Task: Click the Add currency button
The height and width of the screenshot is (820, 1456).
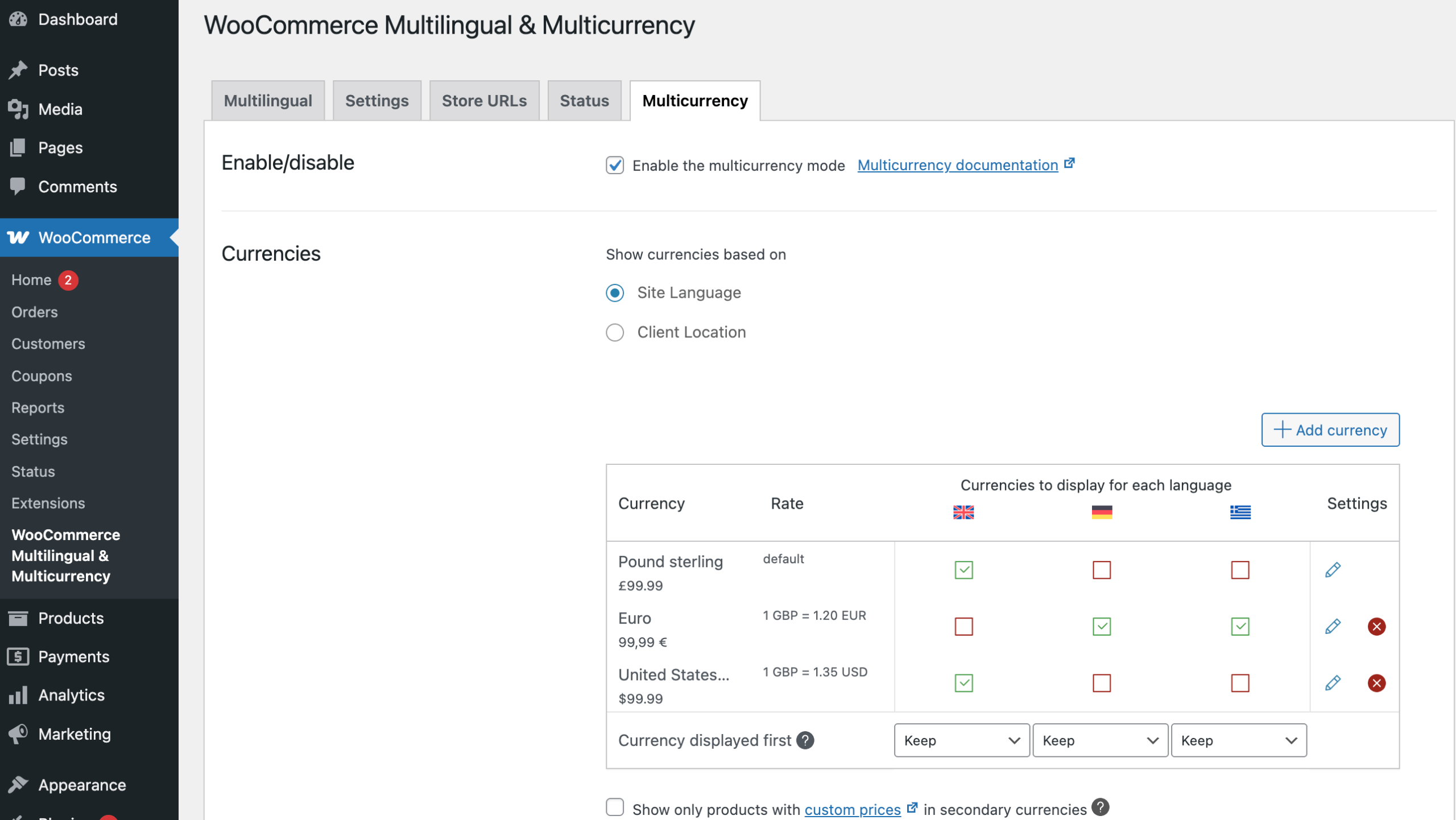Action: 1330,430
